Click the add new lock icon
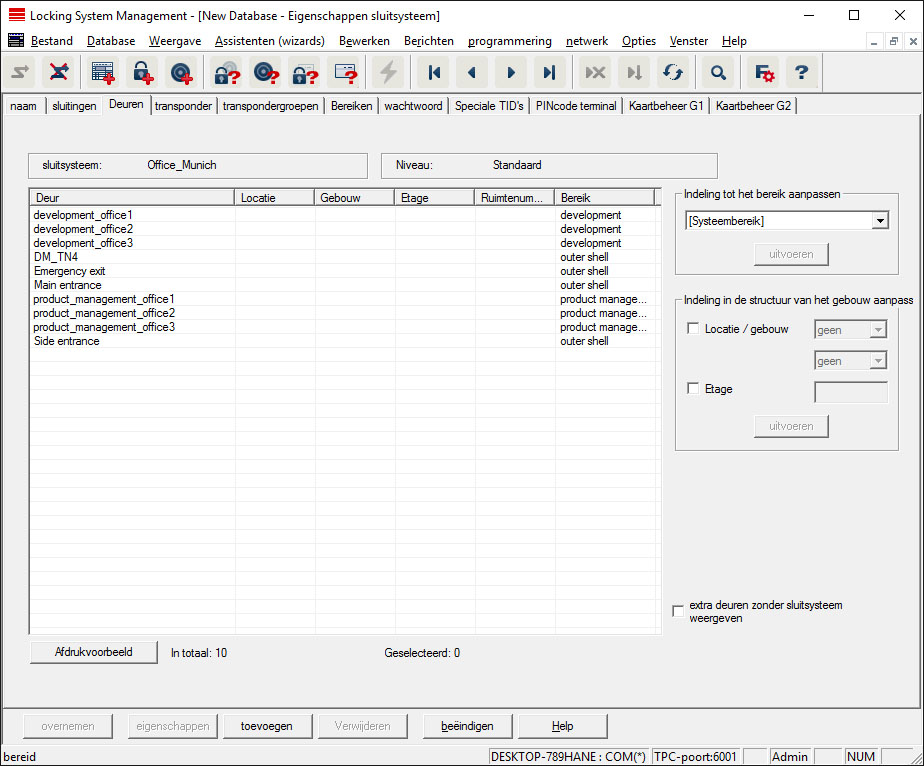This screenshot has width=924, height=766. (x=141, y=72)
